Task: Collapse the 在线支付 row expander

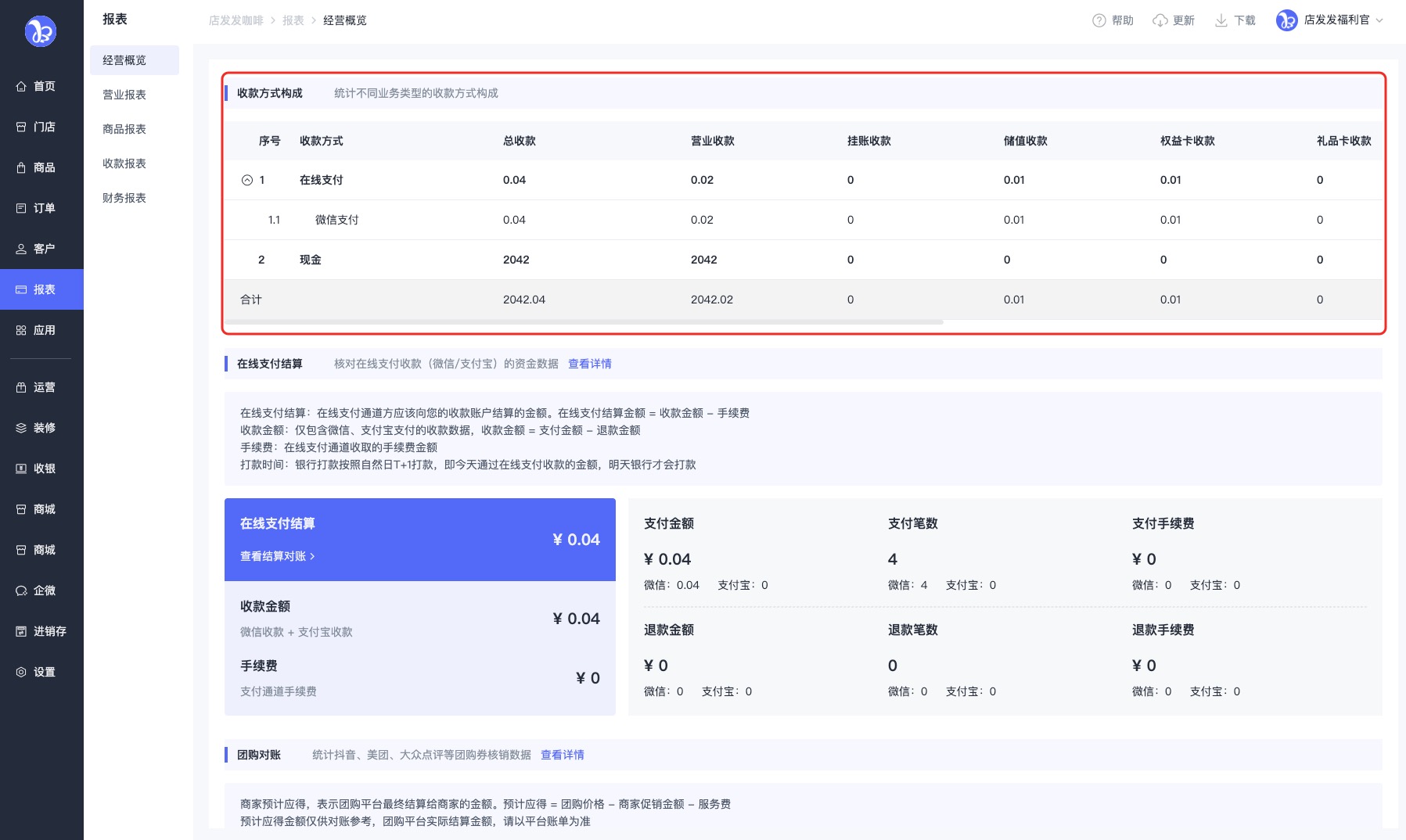Action: (247, 180)
